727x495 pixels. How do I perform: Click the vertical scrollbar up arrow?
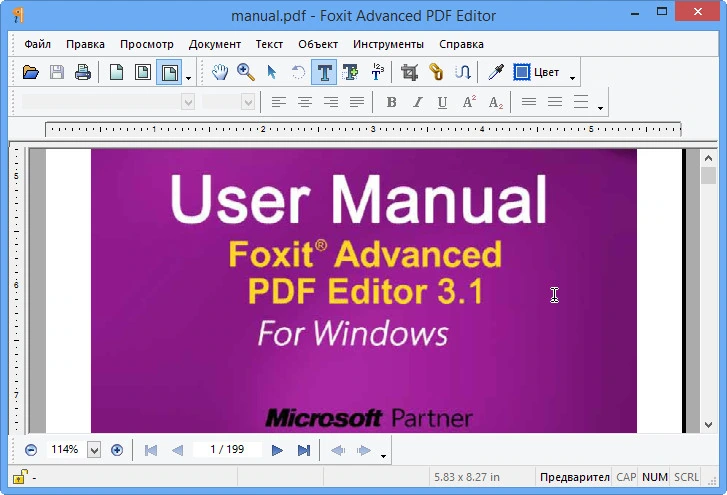[708, 158]
